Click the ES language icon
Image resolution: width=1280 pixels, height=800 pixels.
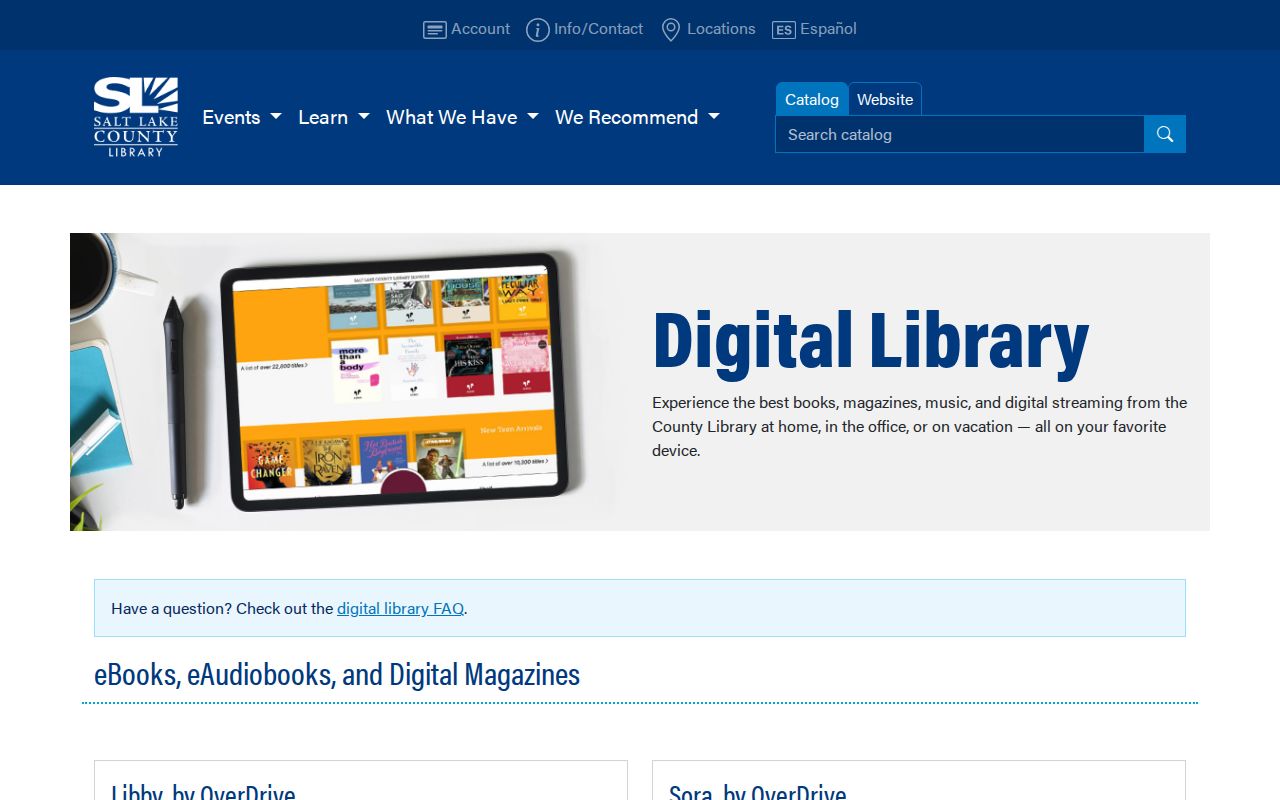coord(783,30)
